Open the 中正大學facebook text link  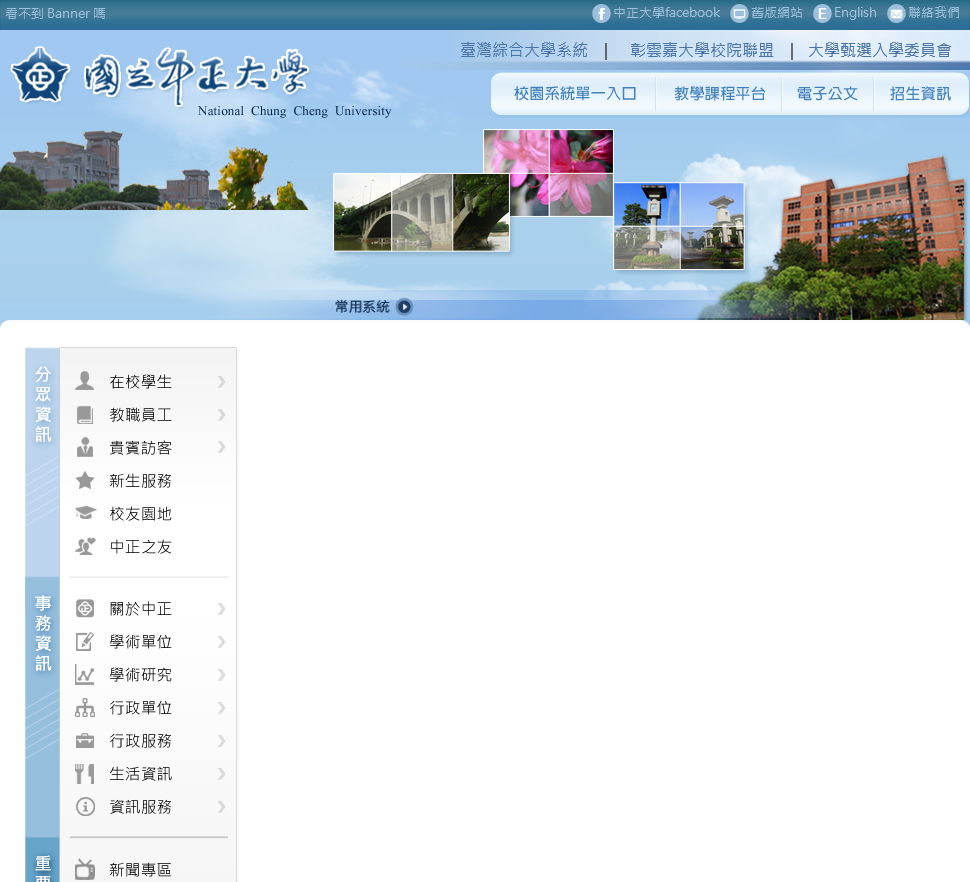pos(667,13)
